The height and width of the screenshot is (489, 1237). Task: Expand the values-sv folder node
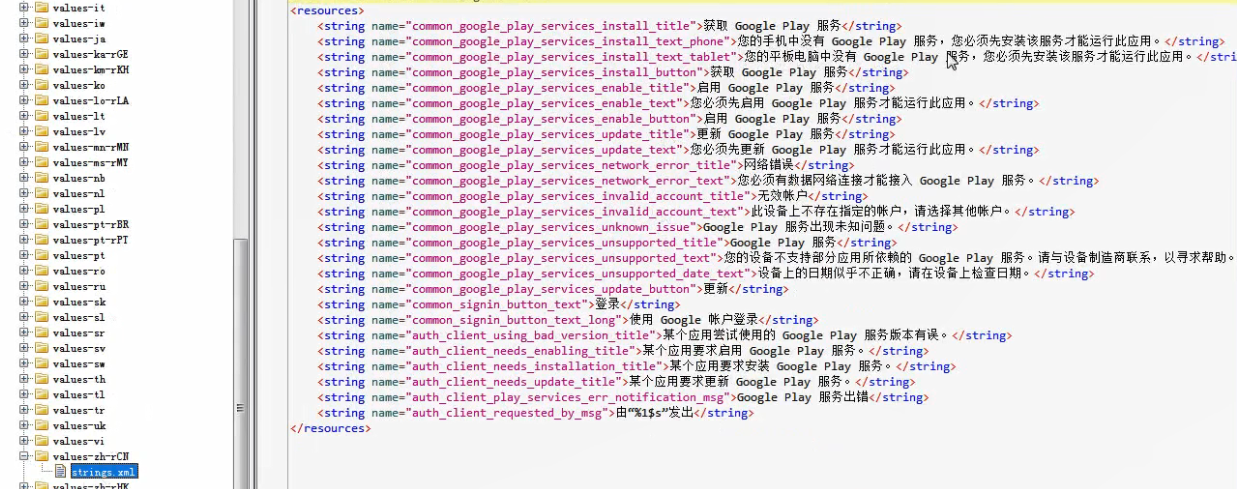[24, 349]
